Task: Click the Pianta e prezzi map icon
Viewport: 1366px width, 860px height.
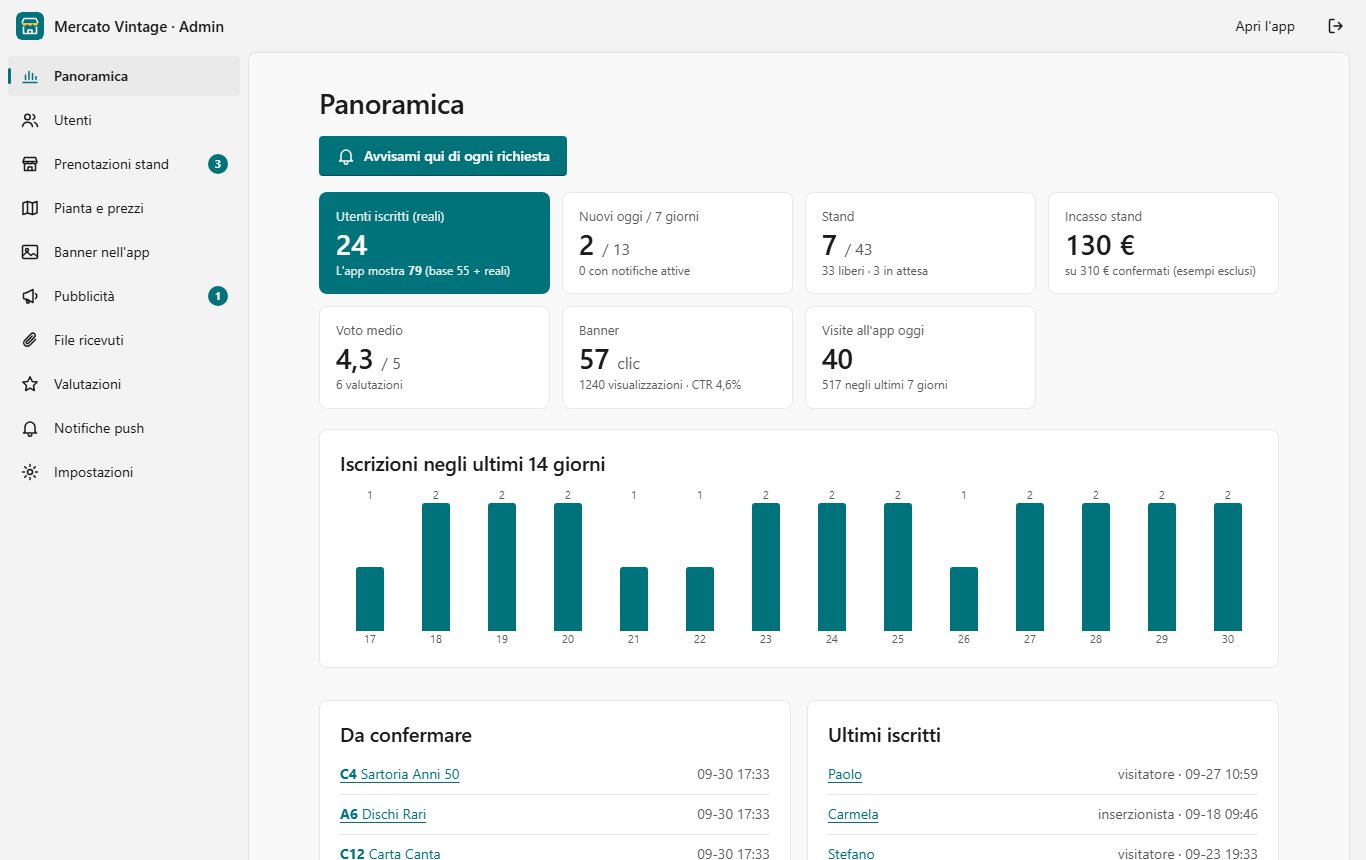Action: point(30,208)
